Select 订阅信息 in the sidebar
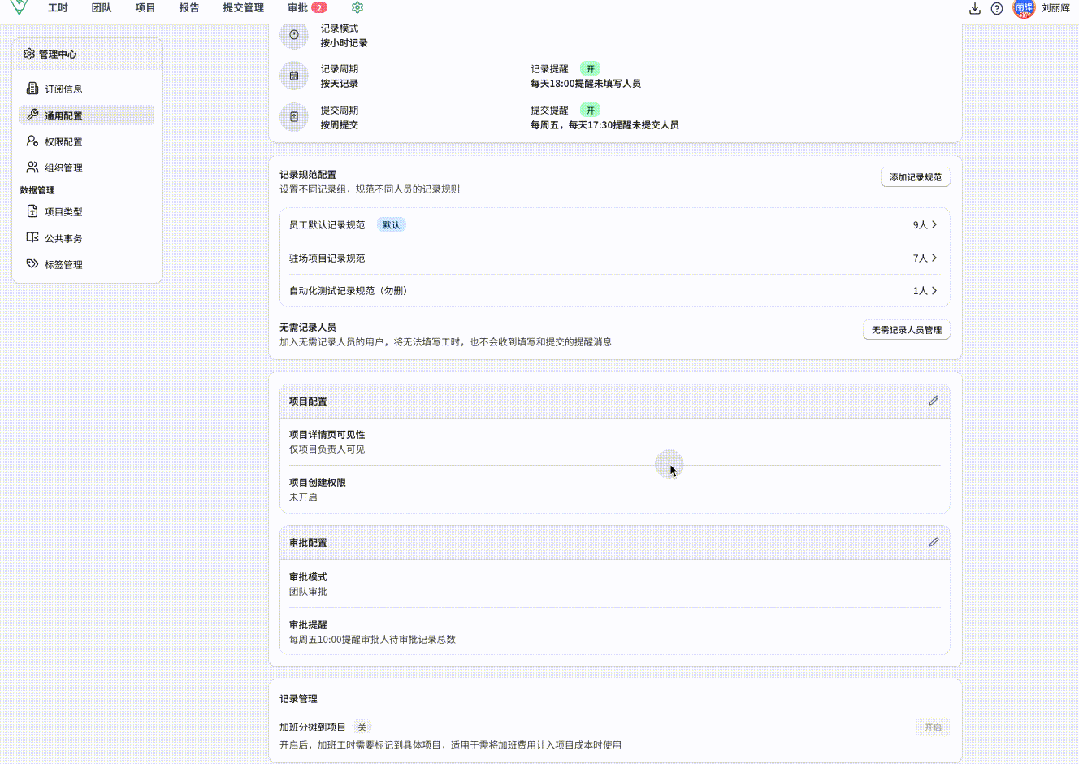The width and height of the screenshot is (1079, 764). coord(87,89)
